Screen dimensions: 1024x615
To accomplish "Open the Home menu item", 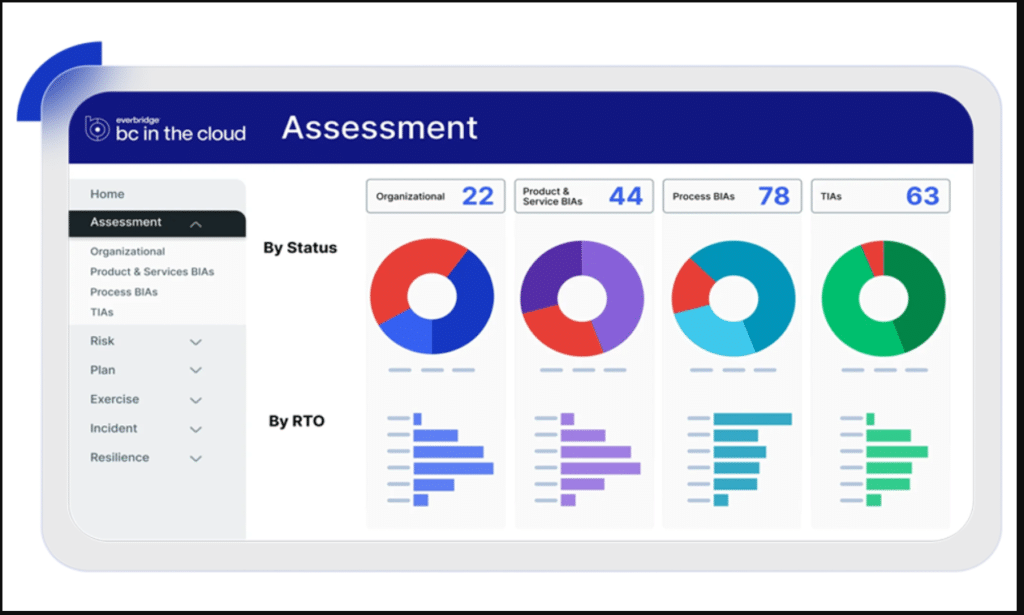I will pyautogui.click(x=107, y=194).
